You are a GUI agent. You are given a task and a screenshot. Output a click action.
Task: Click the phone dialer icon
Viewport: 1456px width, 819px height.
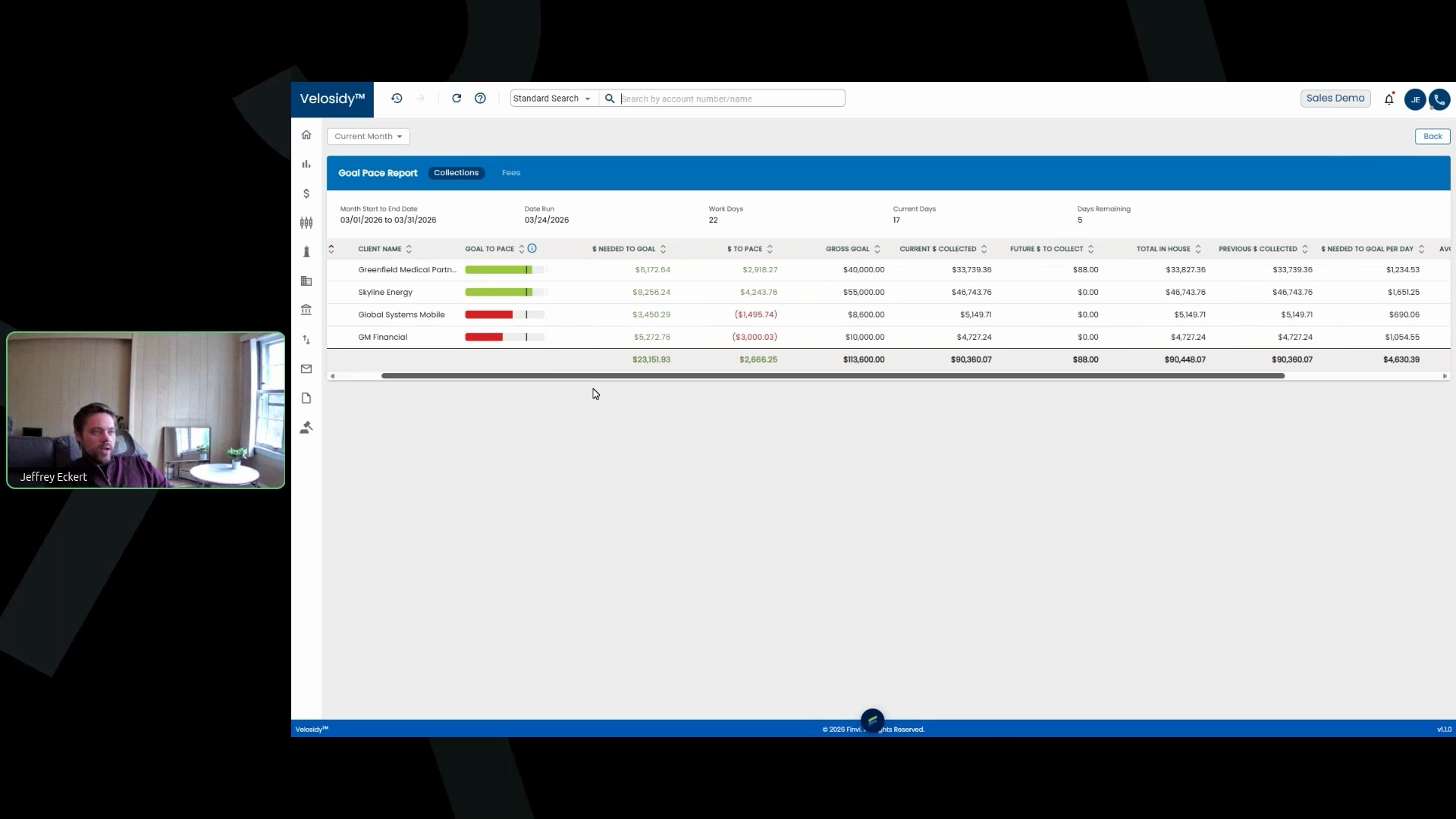pyautogui.click(x=1439, y=99)
